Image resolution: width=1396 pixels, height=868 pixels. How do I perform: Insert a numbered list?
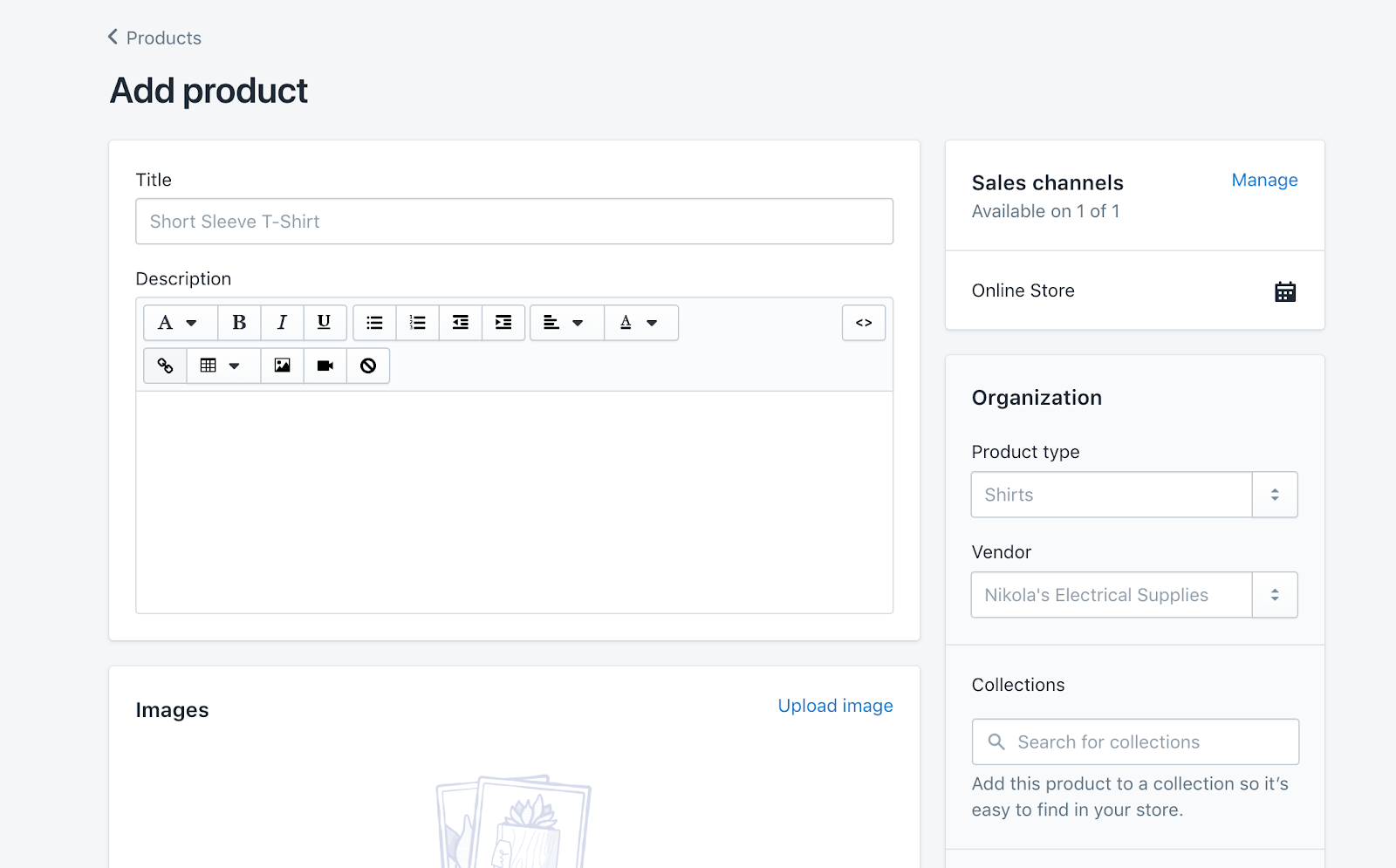click(418, 323)
